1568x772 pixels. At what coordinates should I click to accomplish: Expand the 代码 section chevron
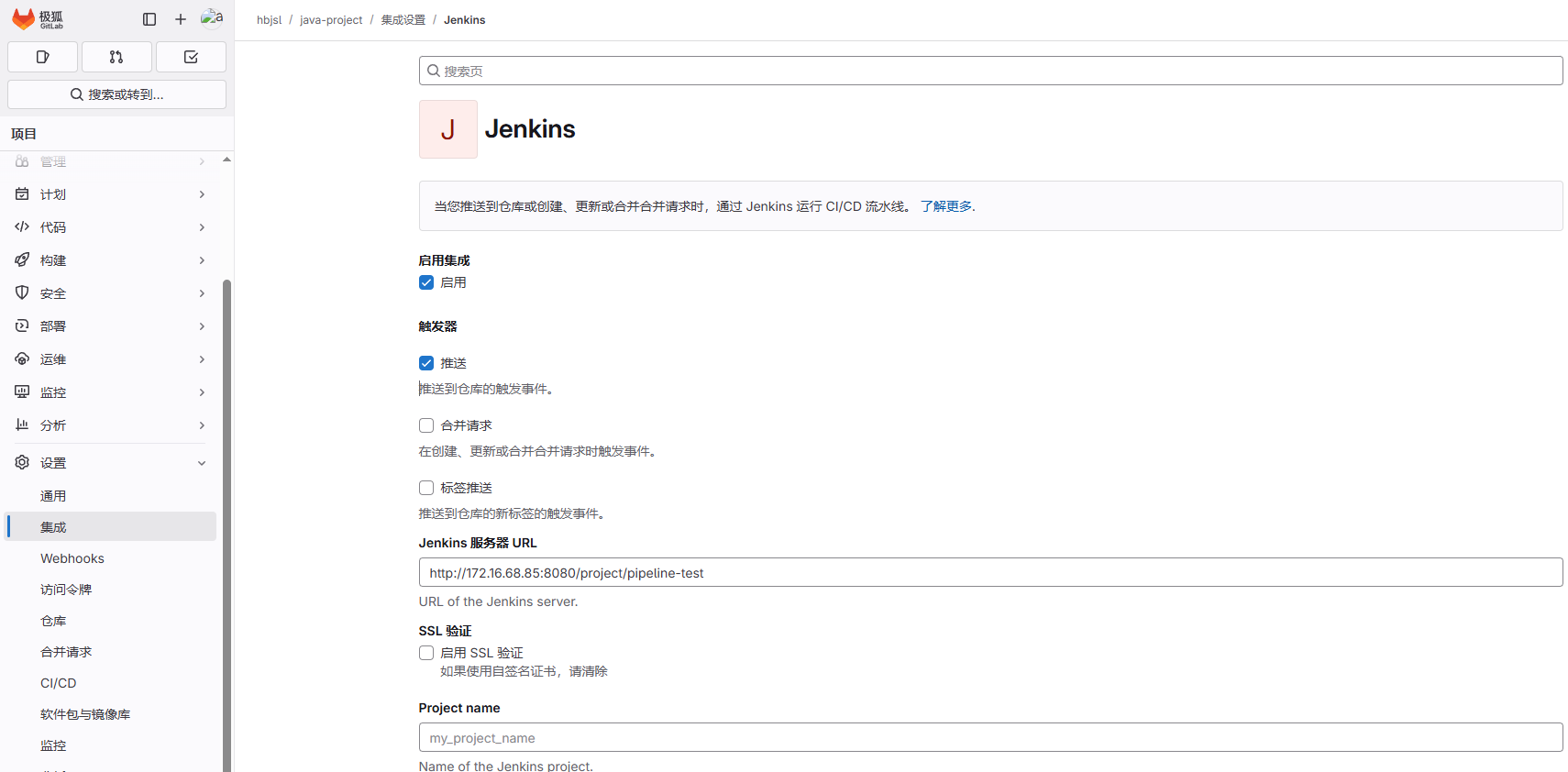pos(202,227)
